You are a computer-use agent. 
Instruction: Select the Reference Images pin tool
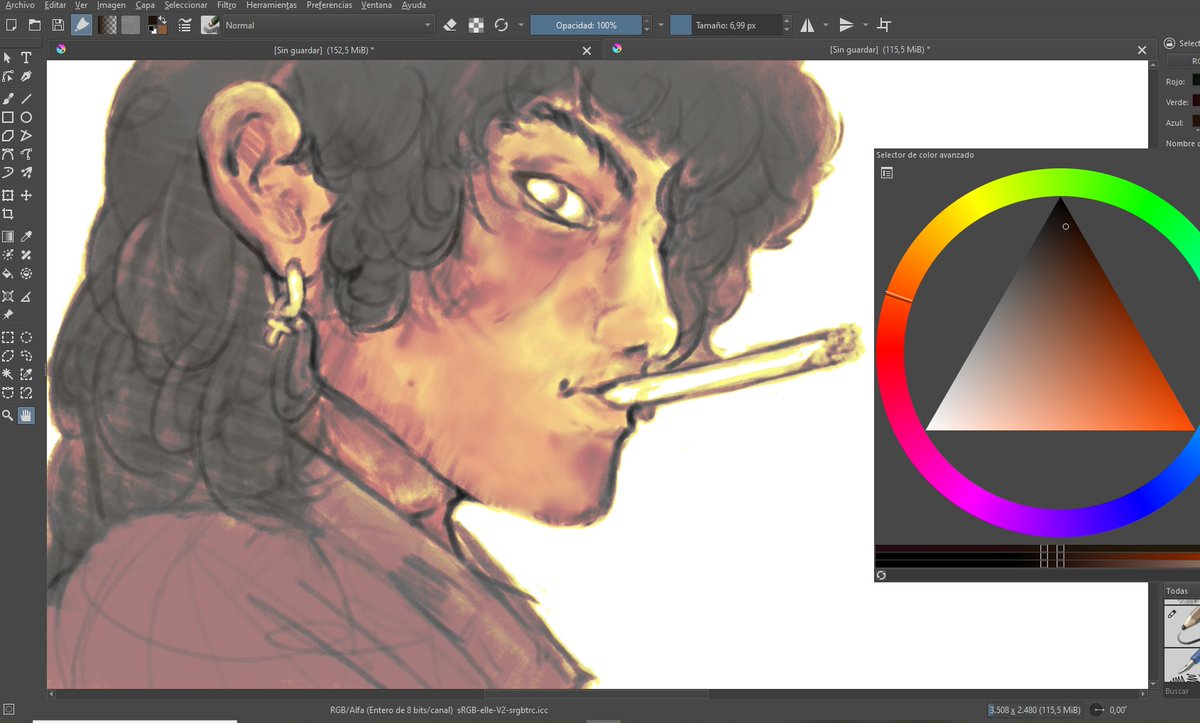[x=8, y=314]
